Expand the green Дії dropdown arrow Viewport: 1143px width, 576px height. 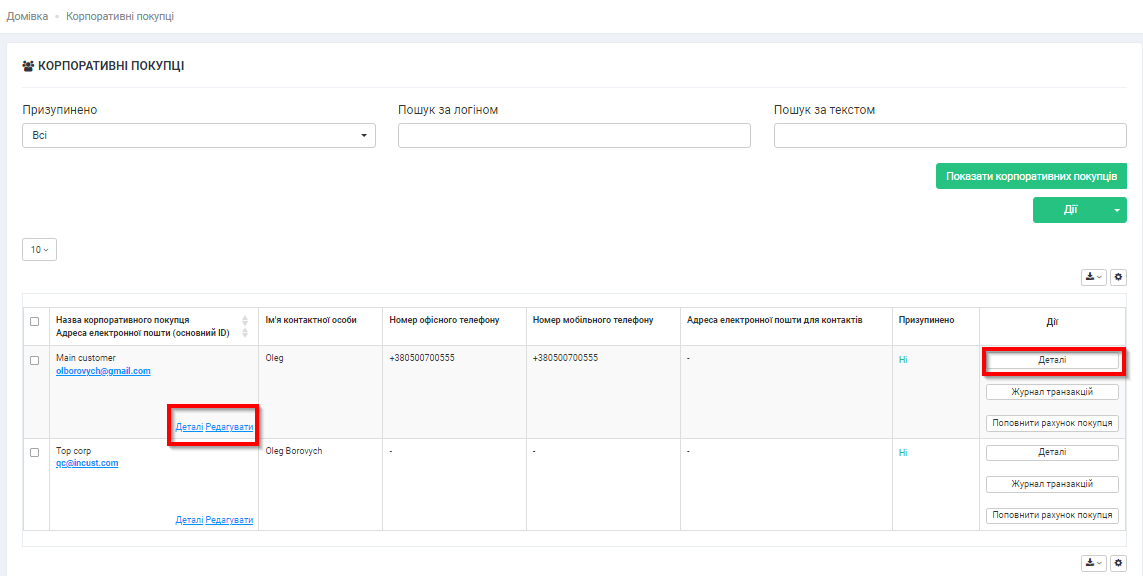1116,210
